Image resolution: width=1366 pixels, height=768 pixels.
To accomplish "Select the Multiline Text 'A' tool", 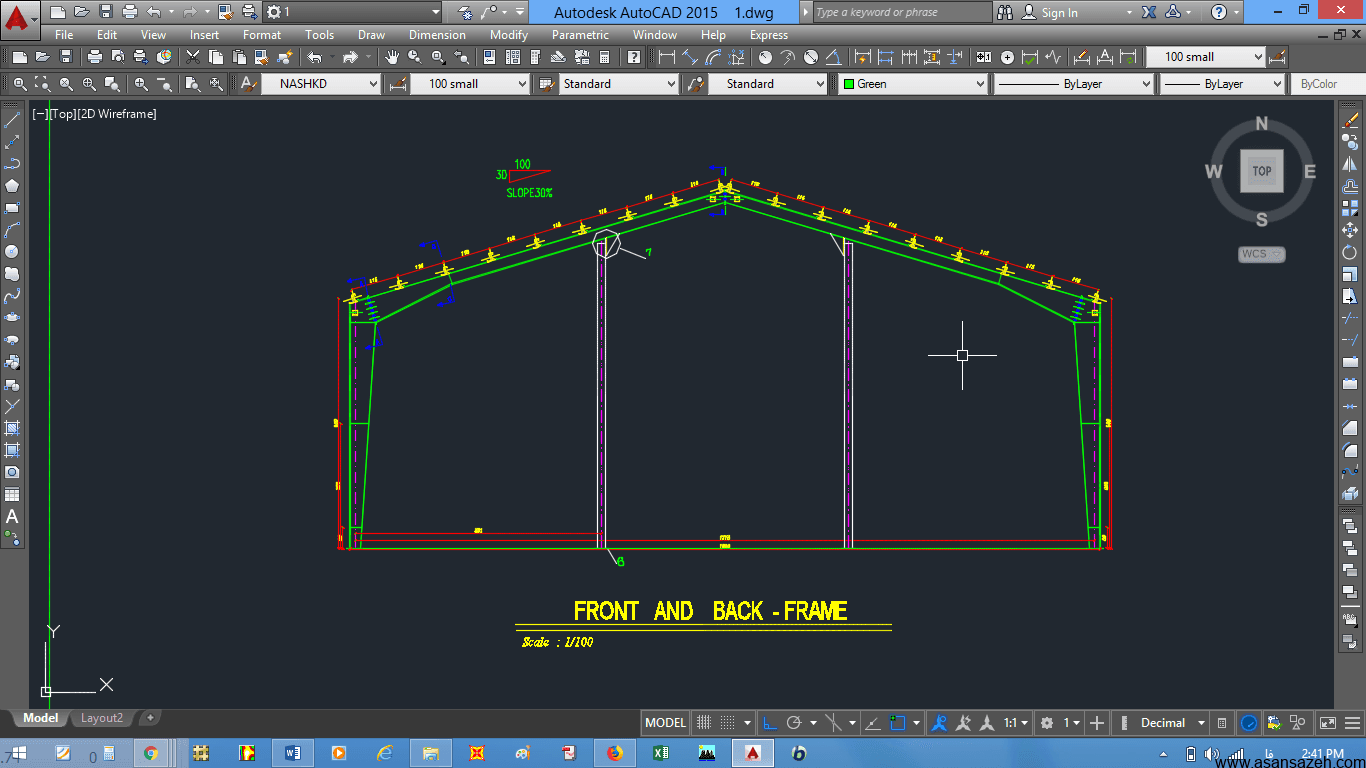I will click(12, 516).
